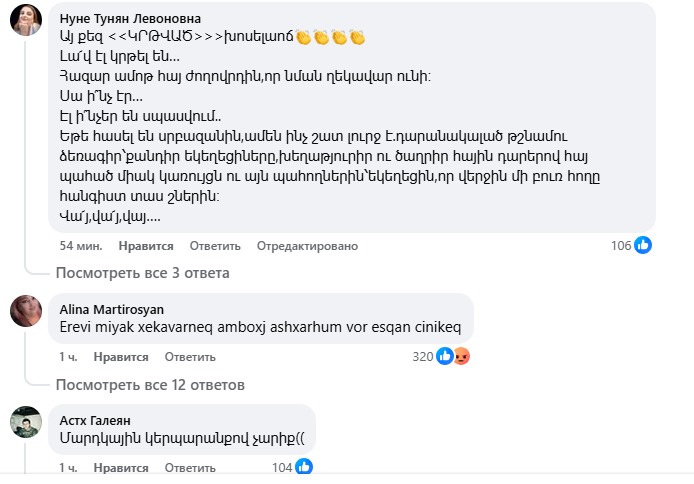
Task: Click like reaction icon showing 106
Action: 643,245
